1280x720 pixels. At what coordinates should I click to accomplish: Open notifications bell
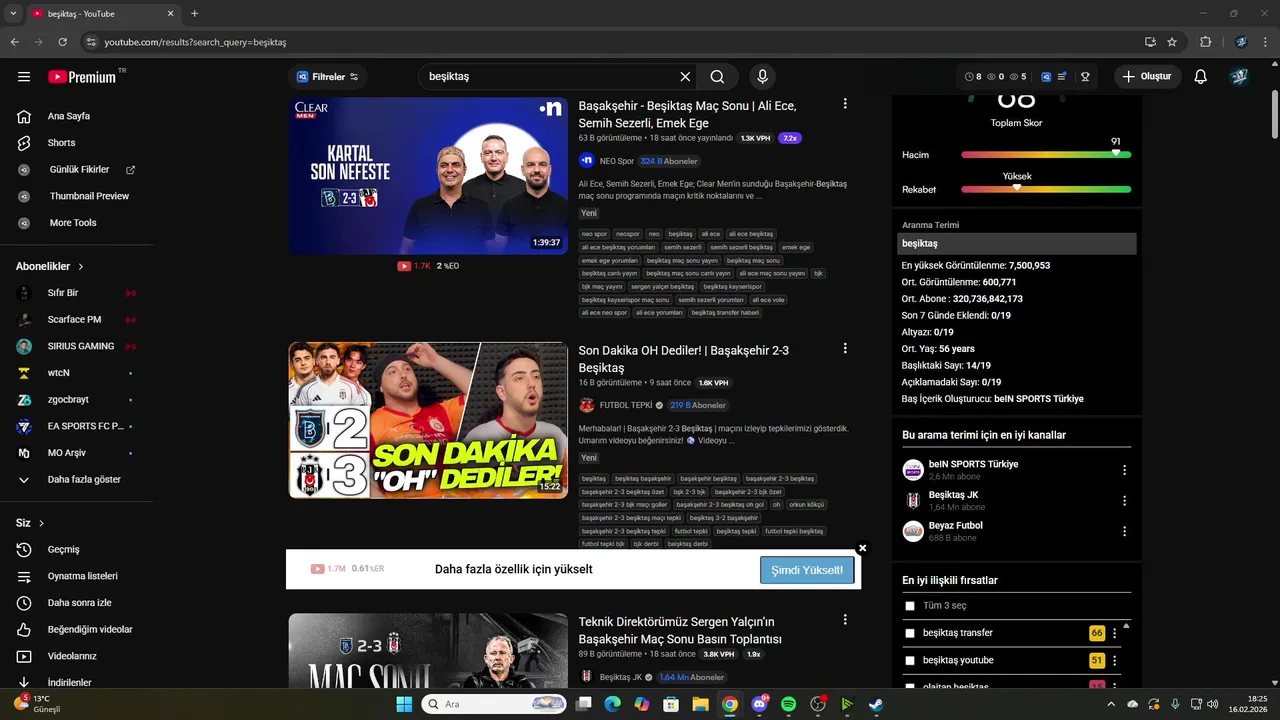(x=1201, y=77)
